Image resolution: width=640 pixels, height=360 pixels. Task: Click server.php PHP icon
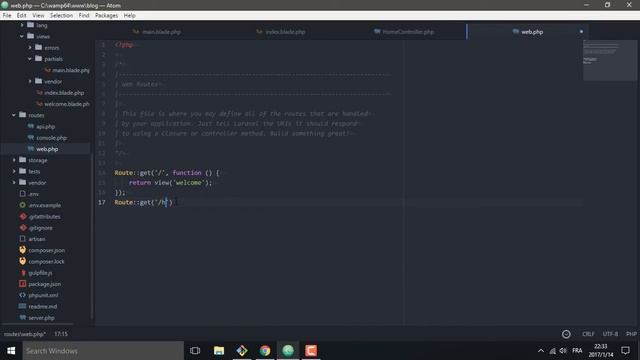point(23,317)
